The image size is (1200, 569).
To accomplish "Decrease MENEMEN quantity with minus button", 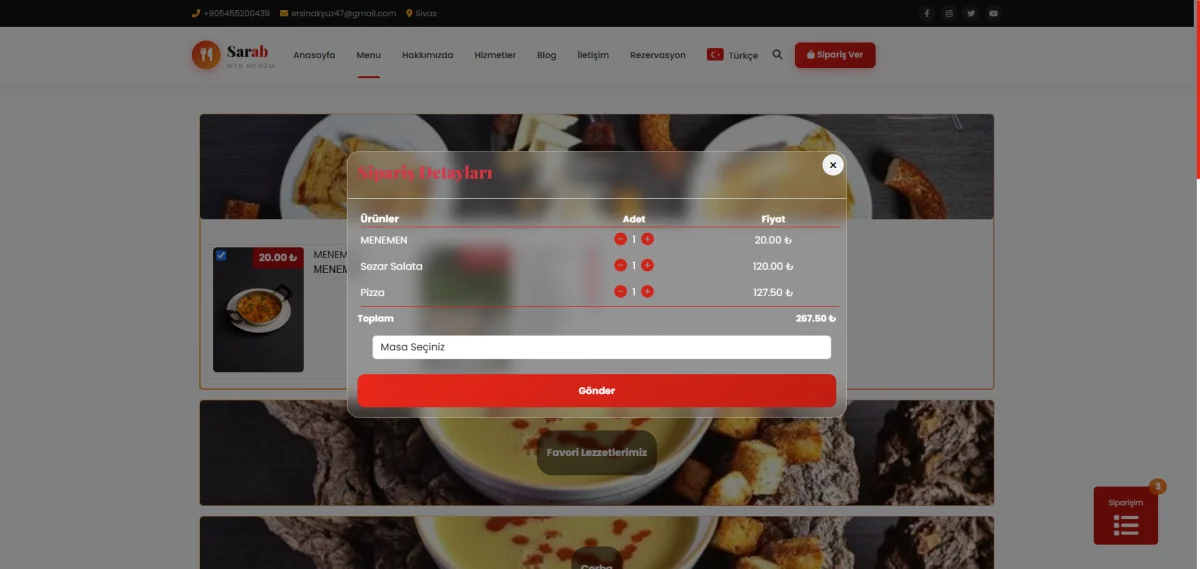I will [620, 239].
